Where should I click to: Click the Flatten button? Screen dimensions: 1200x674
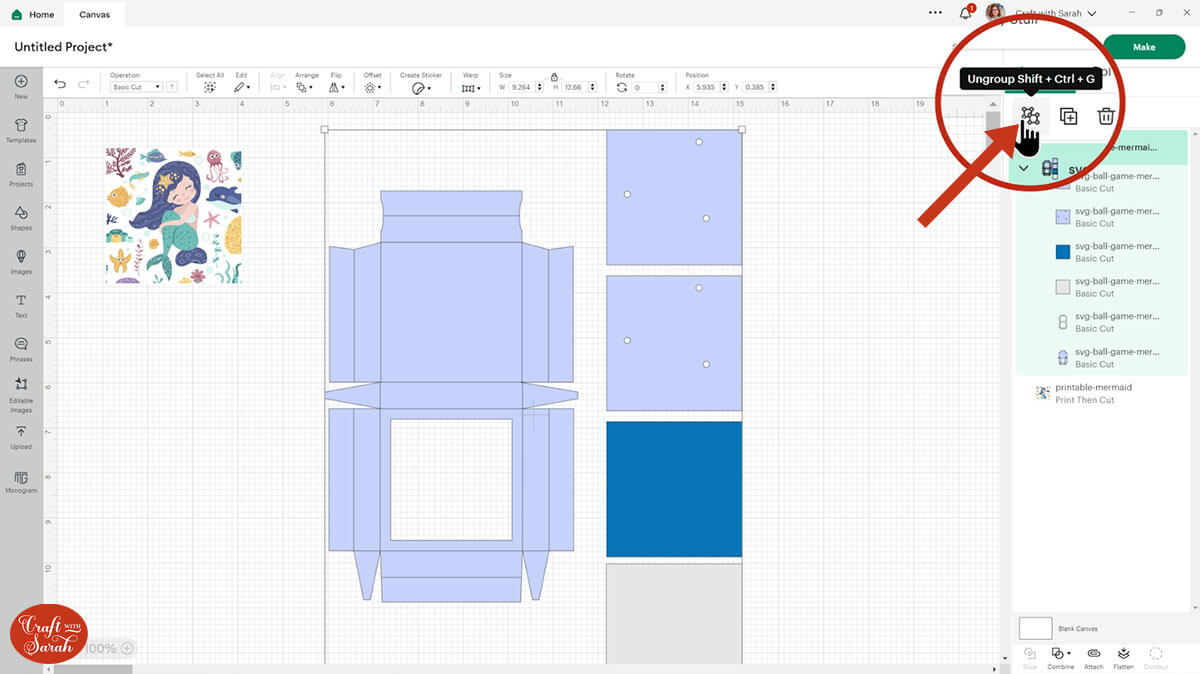(1124, 658)
